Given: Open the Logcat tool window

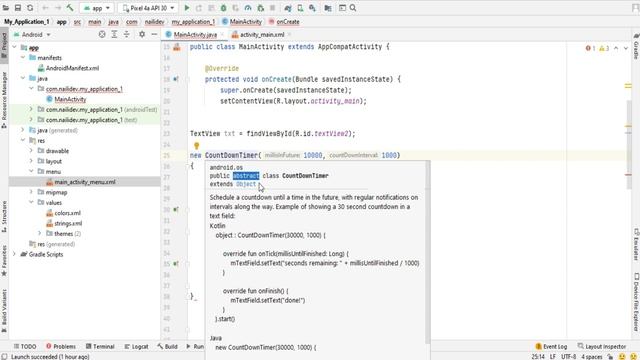Looking at the screenshot, I should click(x=136, y=347).
